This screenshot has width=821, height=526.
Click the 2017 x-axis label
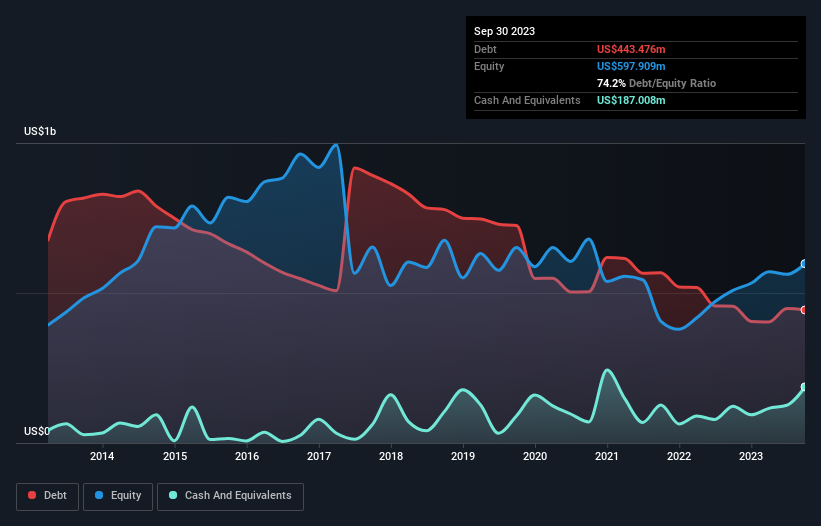point(319,456)
